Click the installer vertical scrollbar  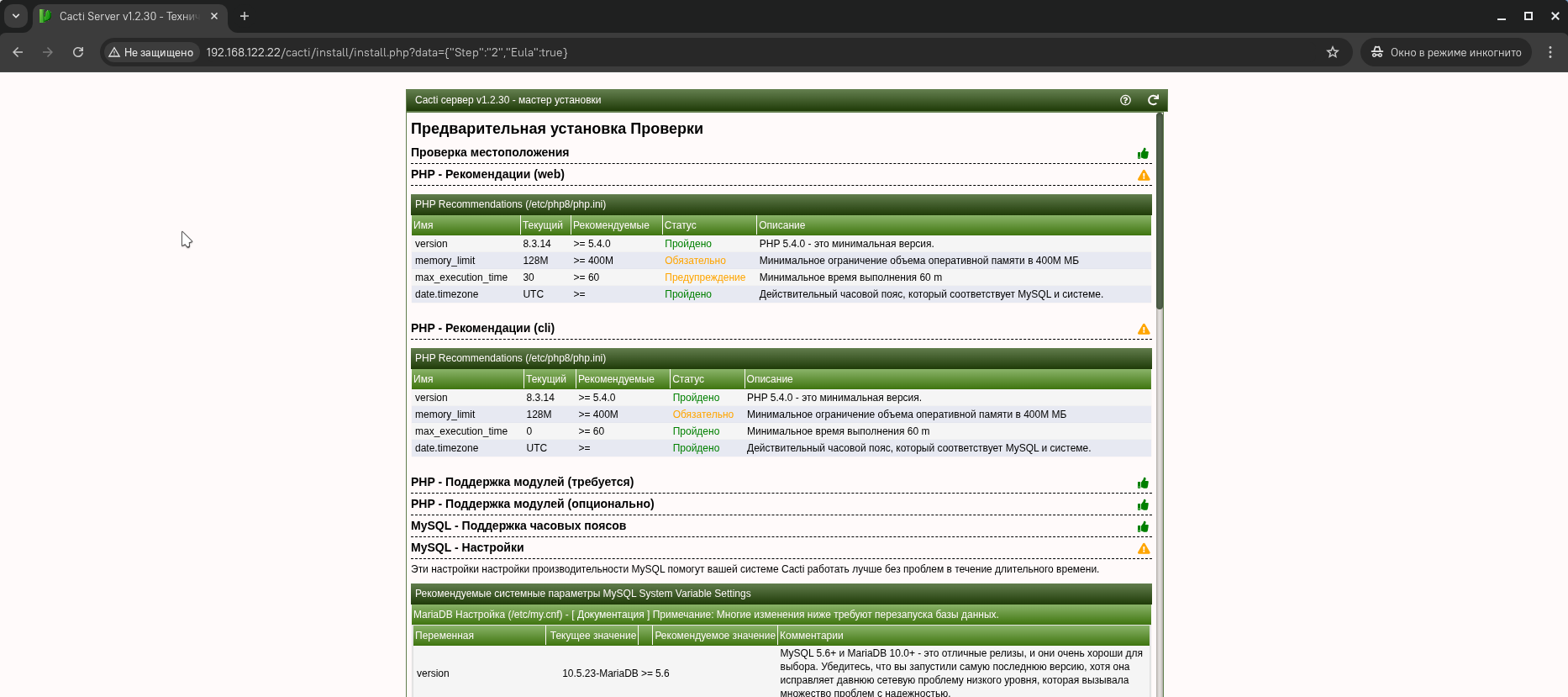pos(1160,210)
